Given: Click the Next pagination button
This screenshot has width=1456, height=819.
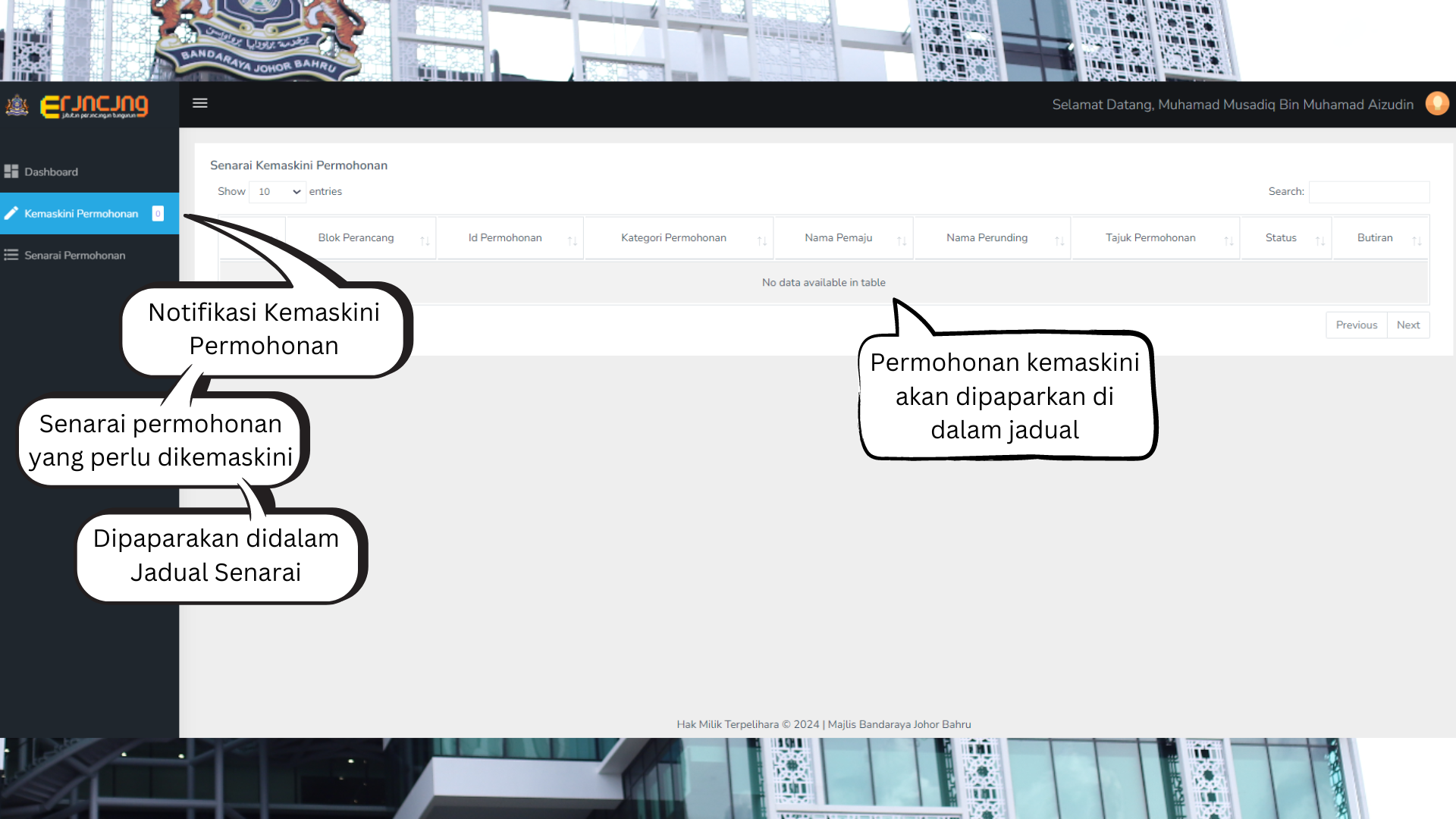Looking at the screenshot, I should point(1407,325).
